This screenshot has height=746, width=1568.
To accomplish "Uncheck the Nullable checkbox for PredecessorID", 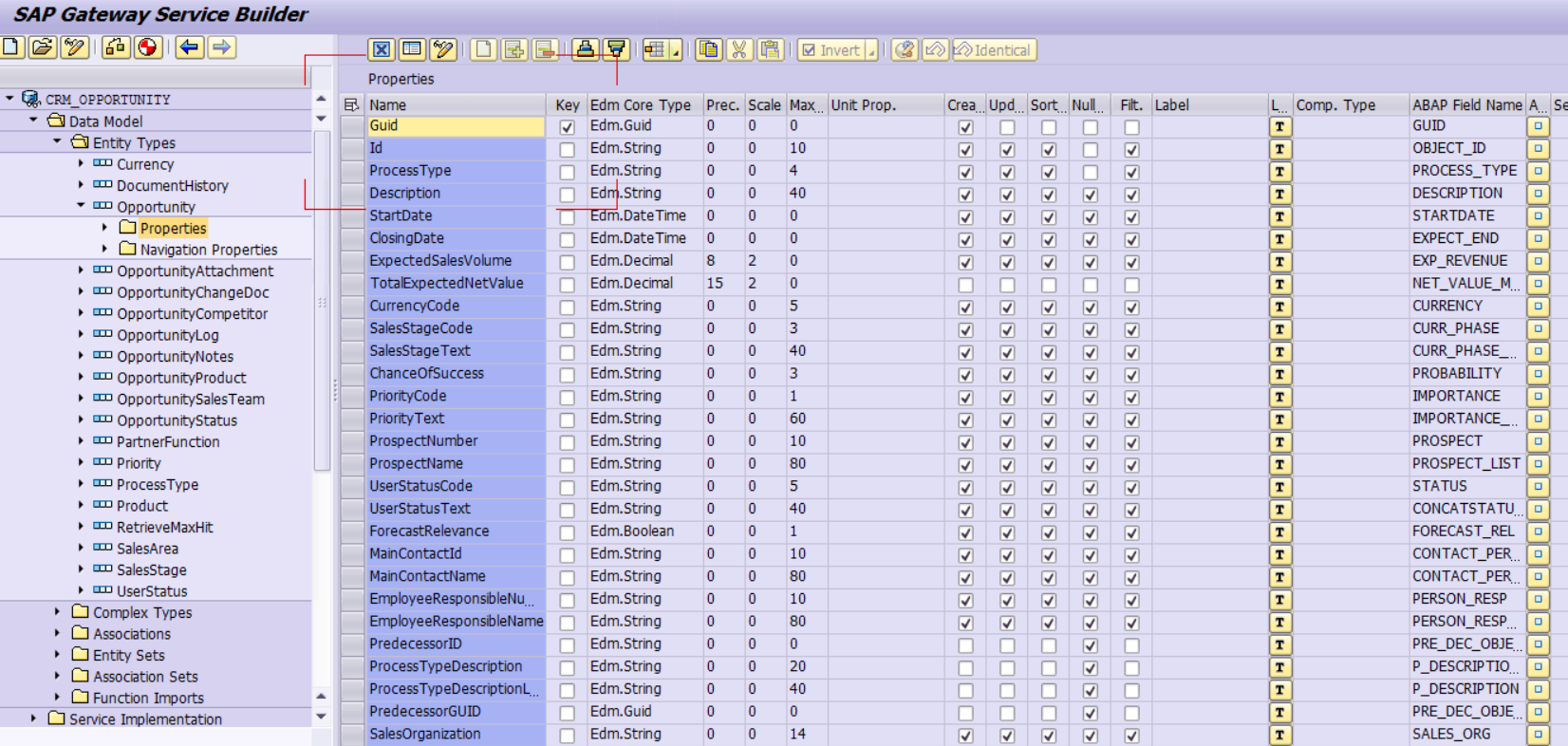I will point(1091,645).
